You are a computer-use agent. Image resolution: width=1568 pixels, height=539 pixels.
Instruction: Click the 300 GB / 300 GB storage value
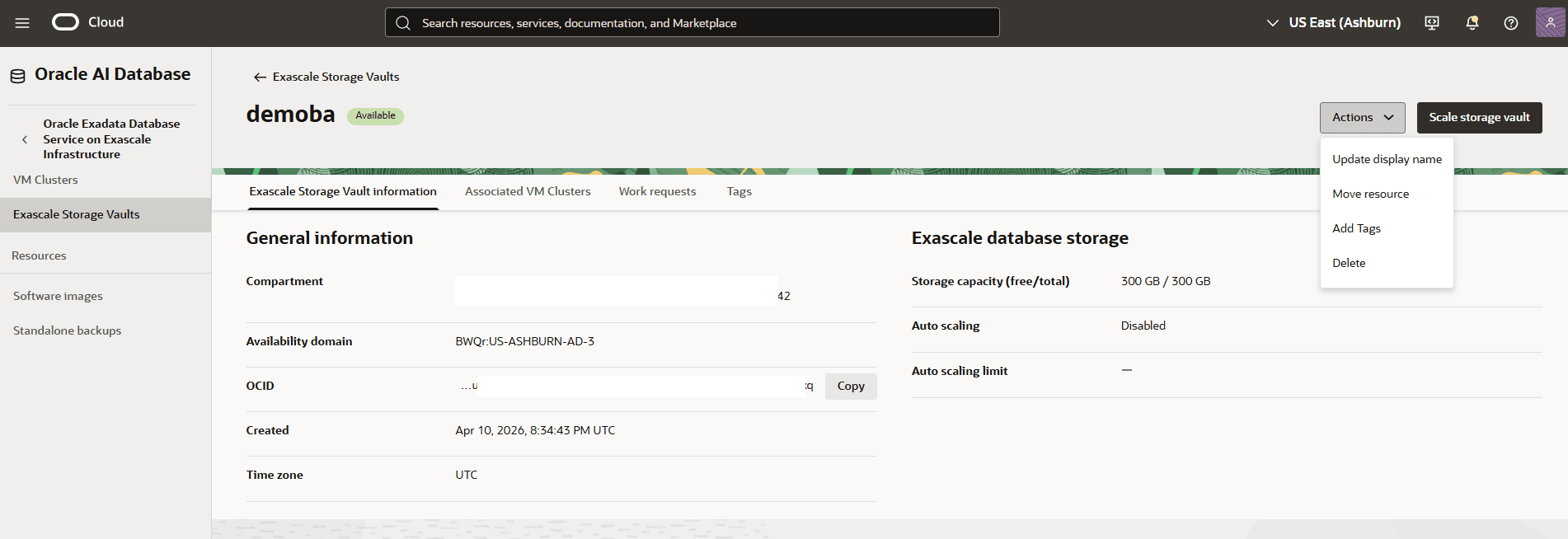(1166, 281)
